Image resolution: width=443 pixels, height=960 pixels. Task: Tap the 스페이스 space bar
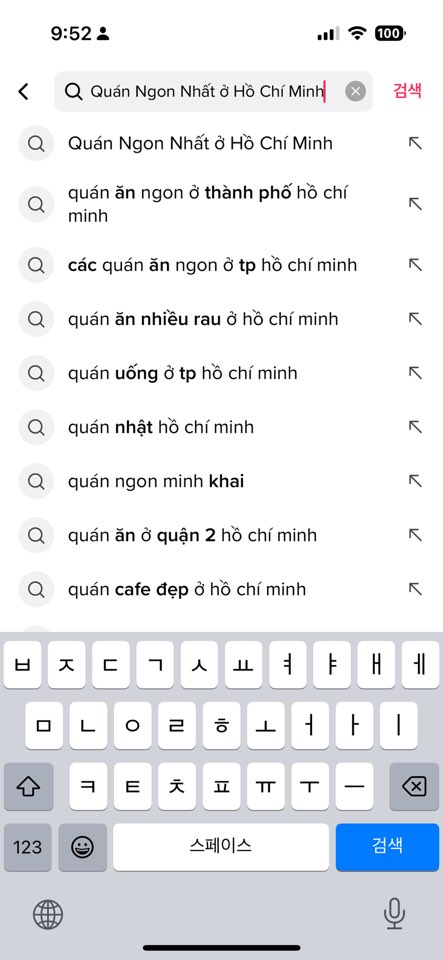(x=221, y=847)
